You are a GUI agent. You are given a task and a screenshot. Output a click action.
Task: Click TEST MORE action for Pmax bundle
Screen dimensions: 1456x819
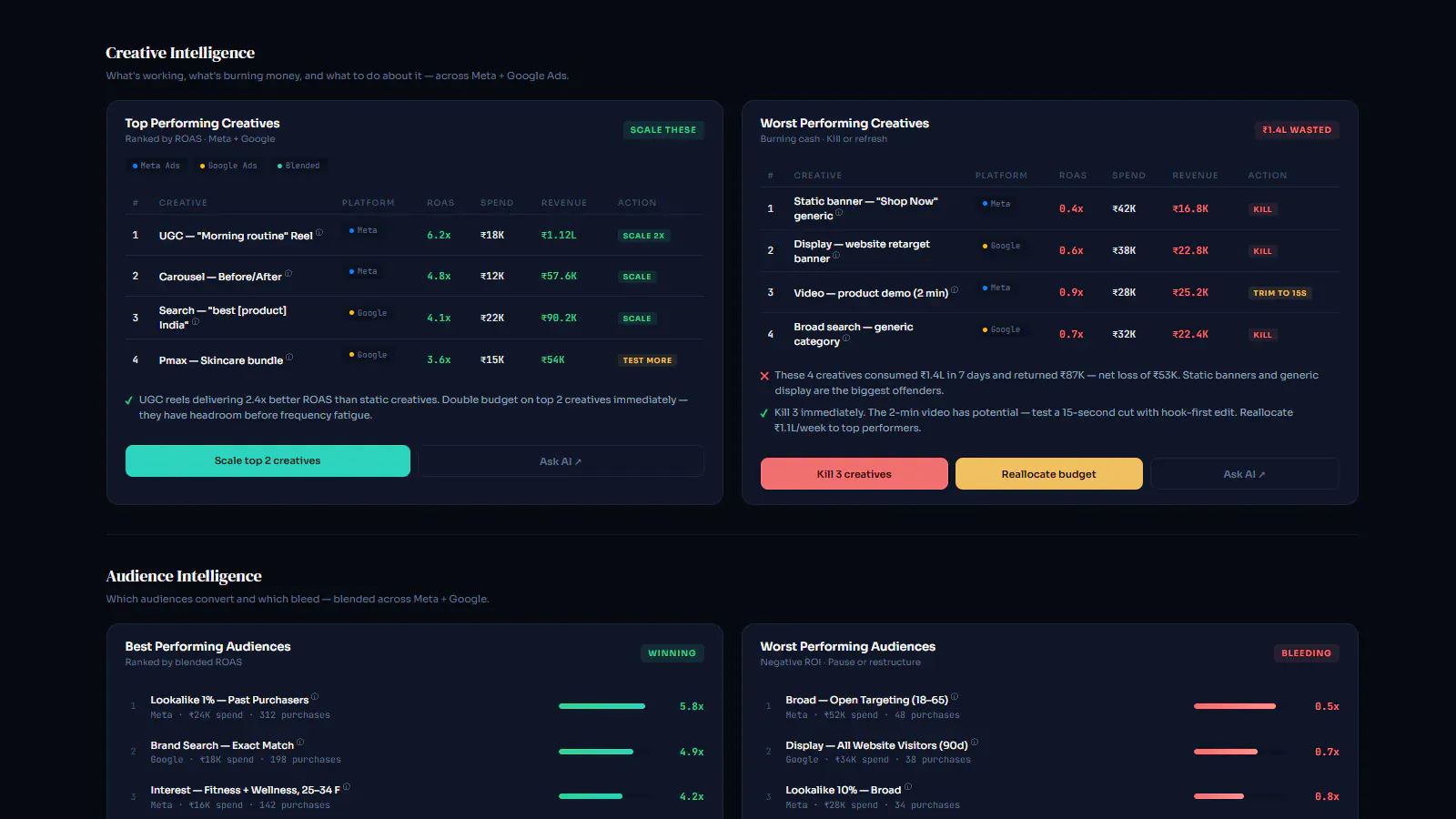tap(647, 360)
